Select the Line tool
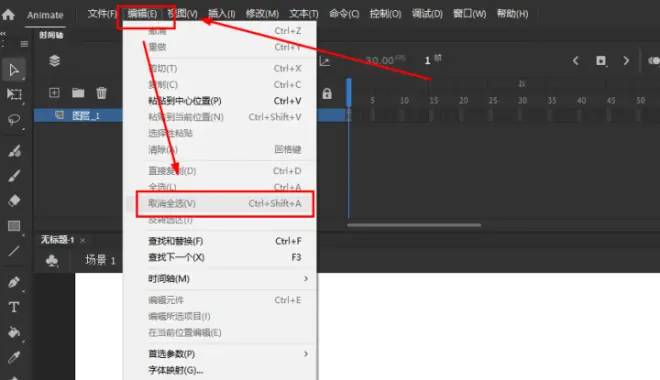The height and width of the screenshot is (380, 660). pyautogui.click(x=14, y=251)
